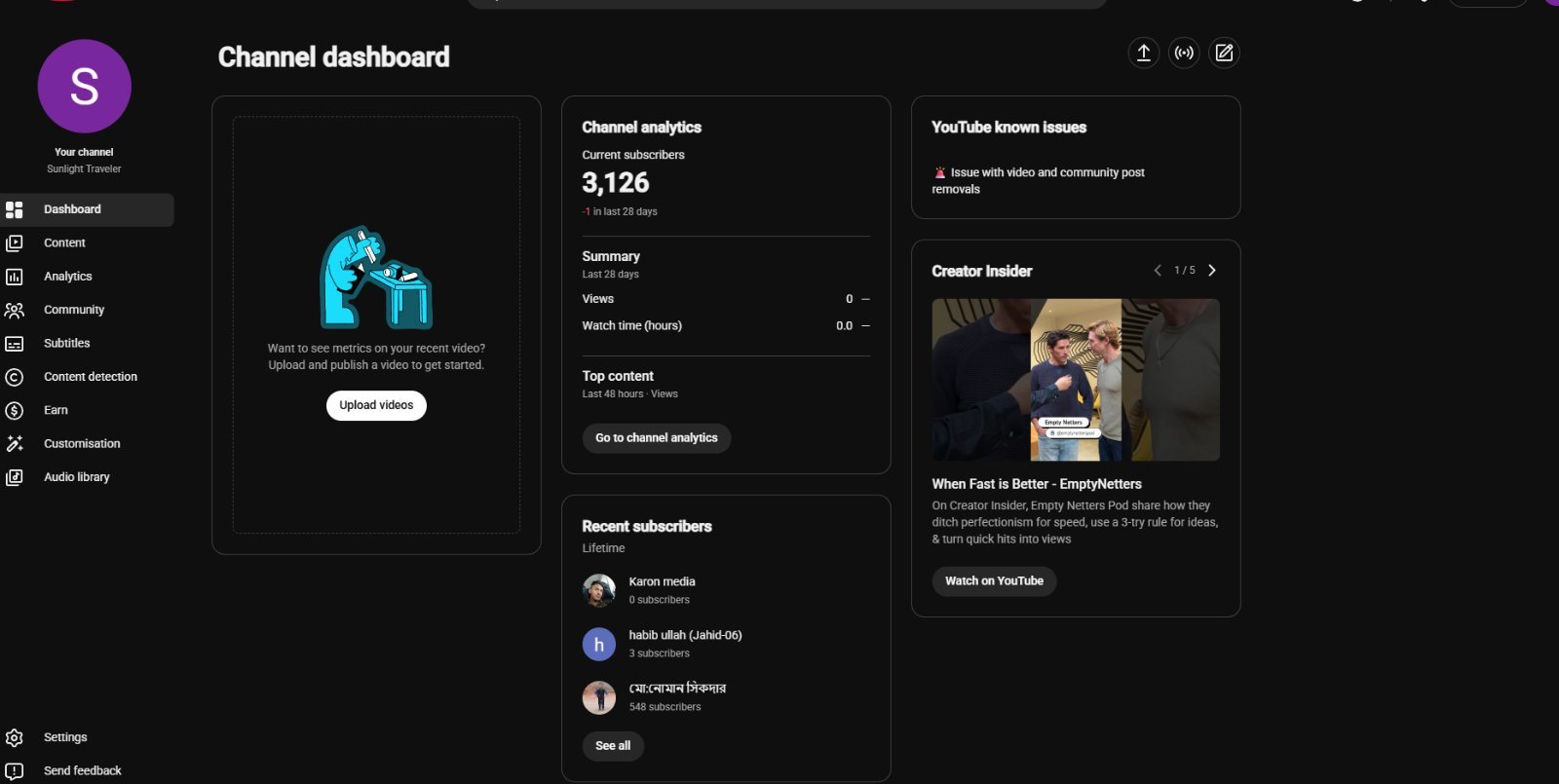The width and height of the screenshot is (1559, 784).
Task: Click the Karon media subscriber name
Action: [x=663, y=581]
